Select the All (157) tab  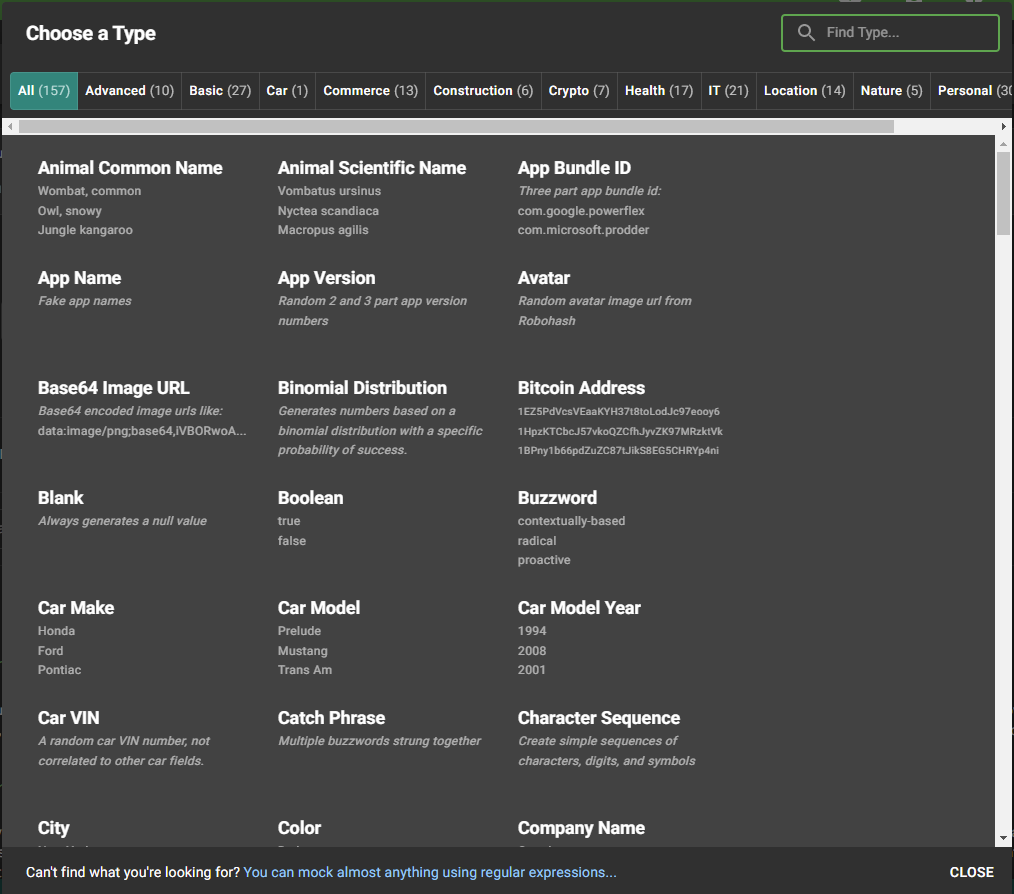(x=44, y=91)
